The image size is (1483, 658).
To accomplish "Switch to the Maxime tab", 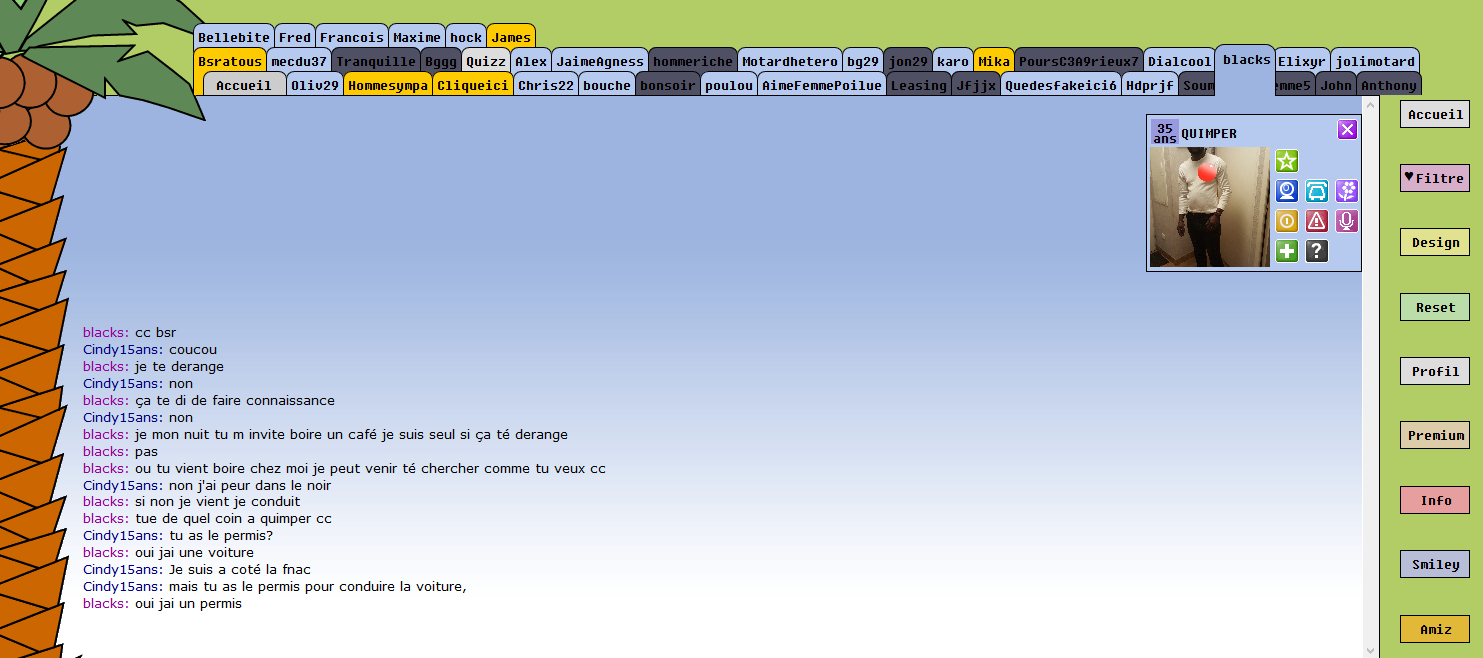I will tap(417, 37).
